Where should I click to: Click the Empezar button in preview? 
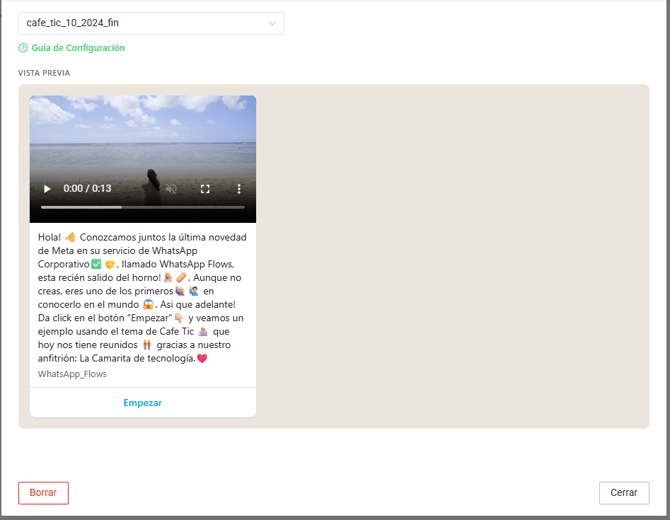pos(143,402)
